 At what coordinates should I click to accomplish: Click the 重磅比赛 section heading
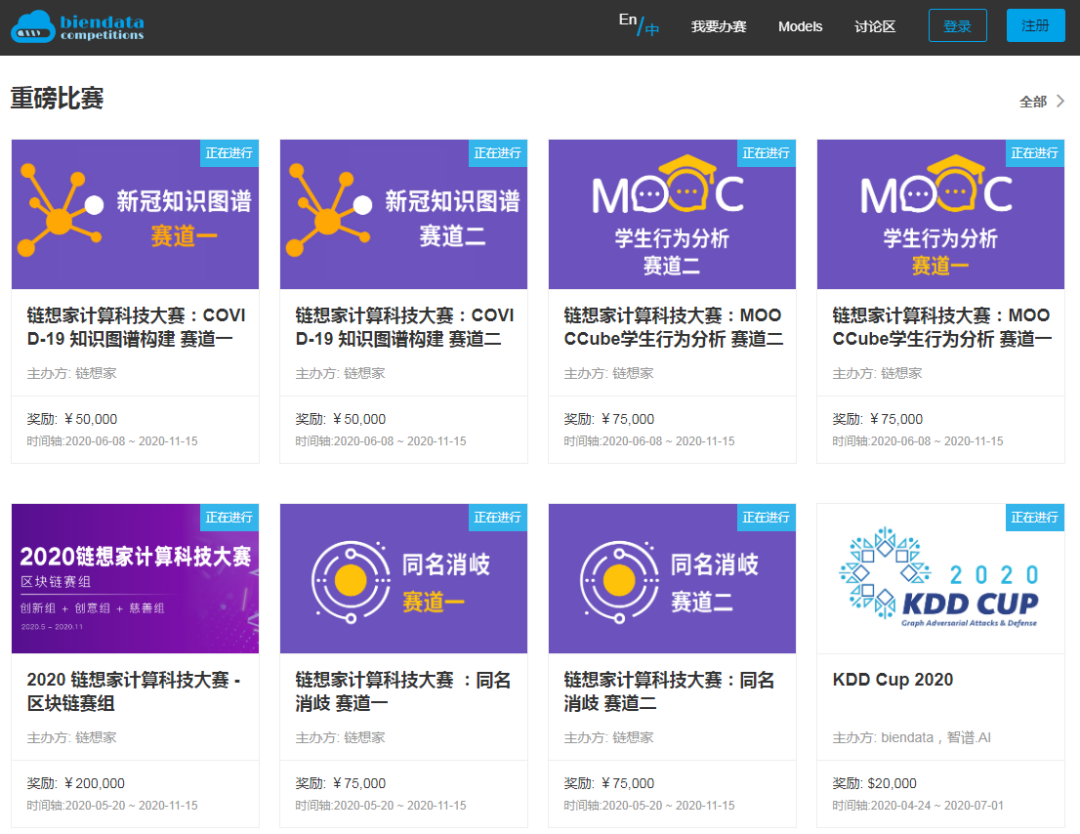coord(57,98)
